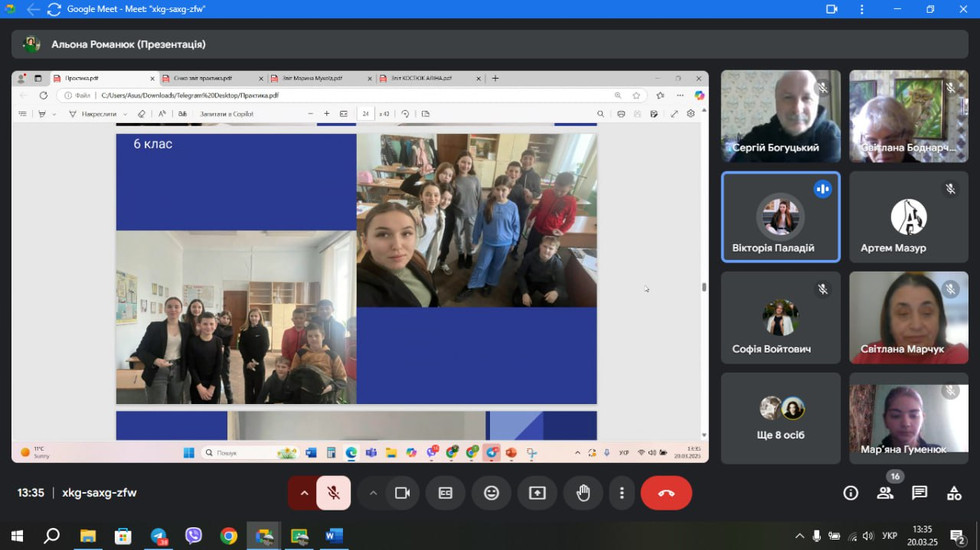The image size is (980, 550).
Task: Open Windows taskbar search
Action: (52, 536)
